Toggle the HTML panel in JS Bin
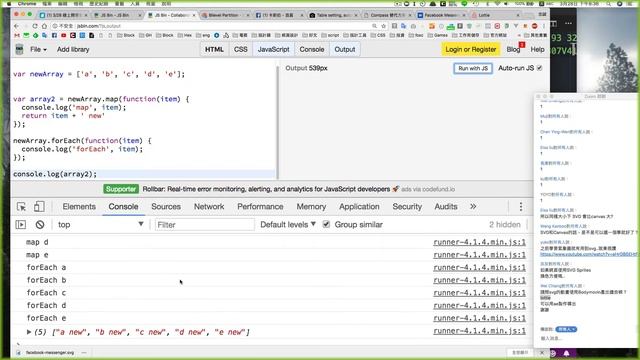The height and width of the screenshot is (360, 640). click(214, 49)
